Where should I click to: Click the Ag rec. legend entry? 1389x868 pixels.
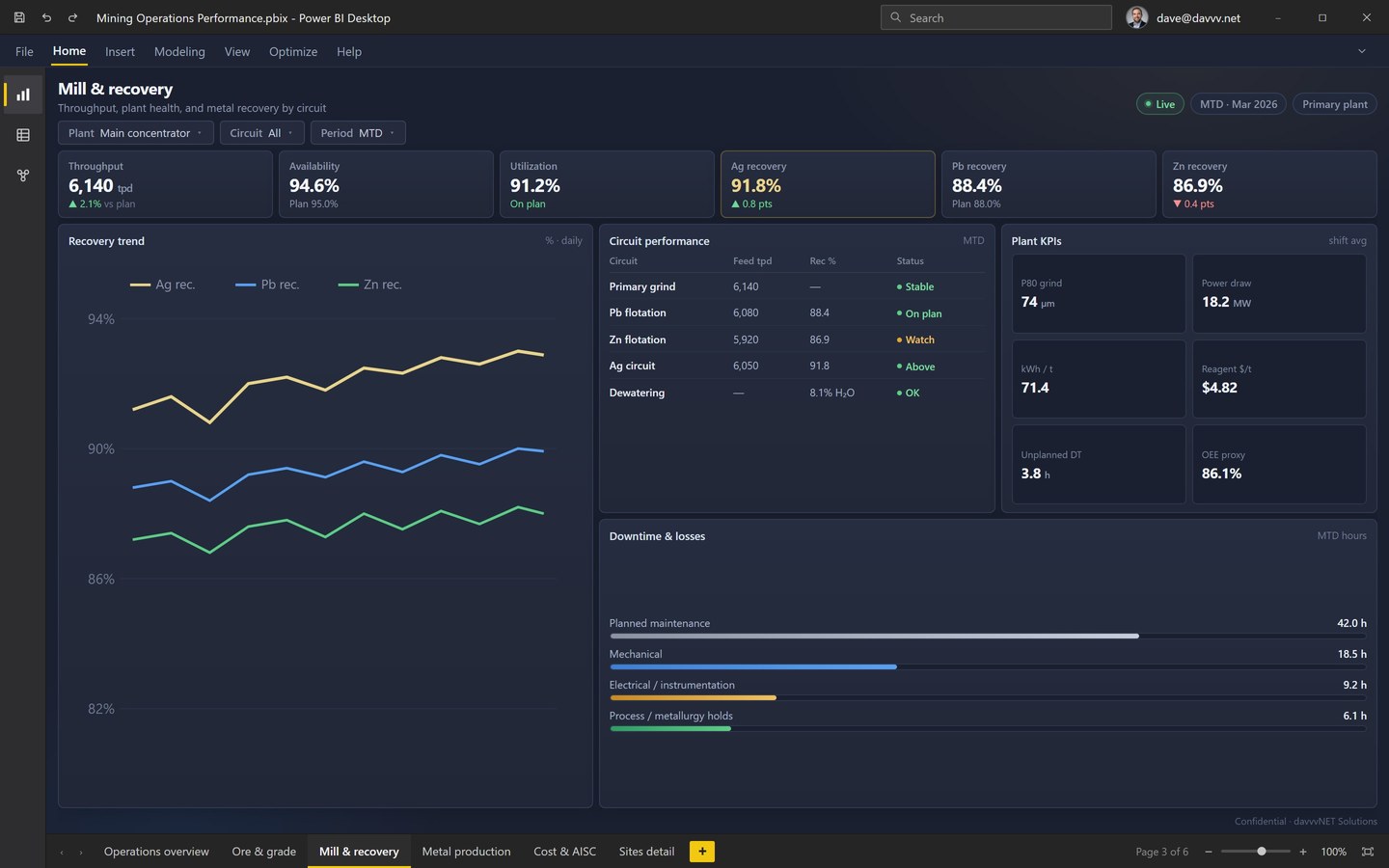click(x=163, y=285)
